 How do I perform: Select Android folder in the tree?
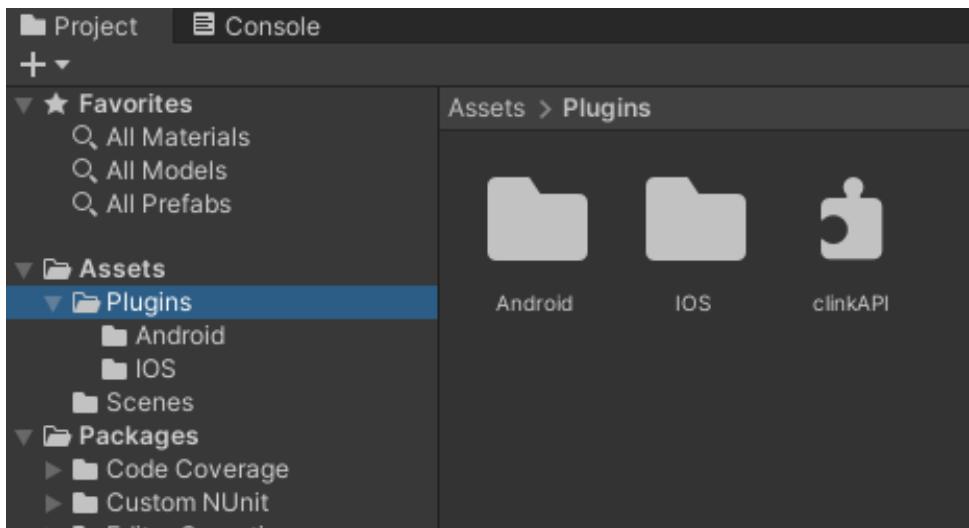(x=179, y=336)
